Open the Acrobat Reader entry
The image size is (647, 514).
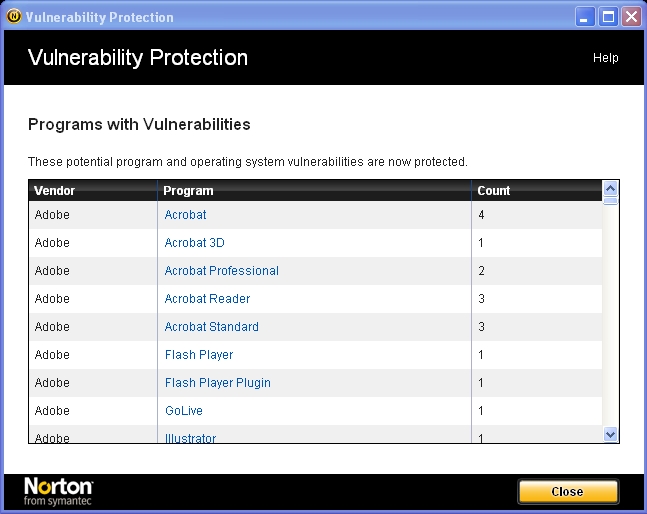pyautogui.click(x=207, y=299)
